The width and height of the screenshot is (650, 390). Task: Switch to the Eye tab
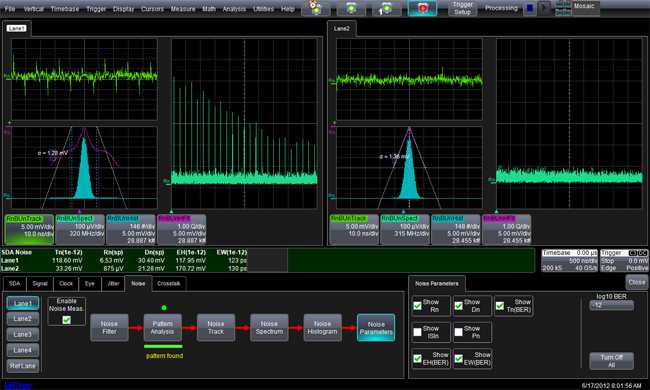90,284
